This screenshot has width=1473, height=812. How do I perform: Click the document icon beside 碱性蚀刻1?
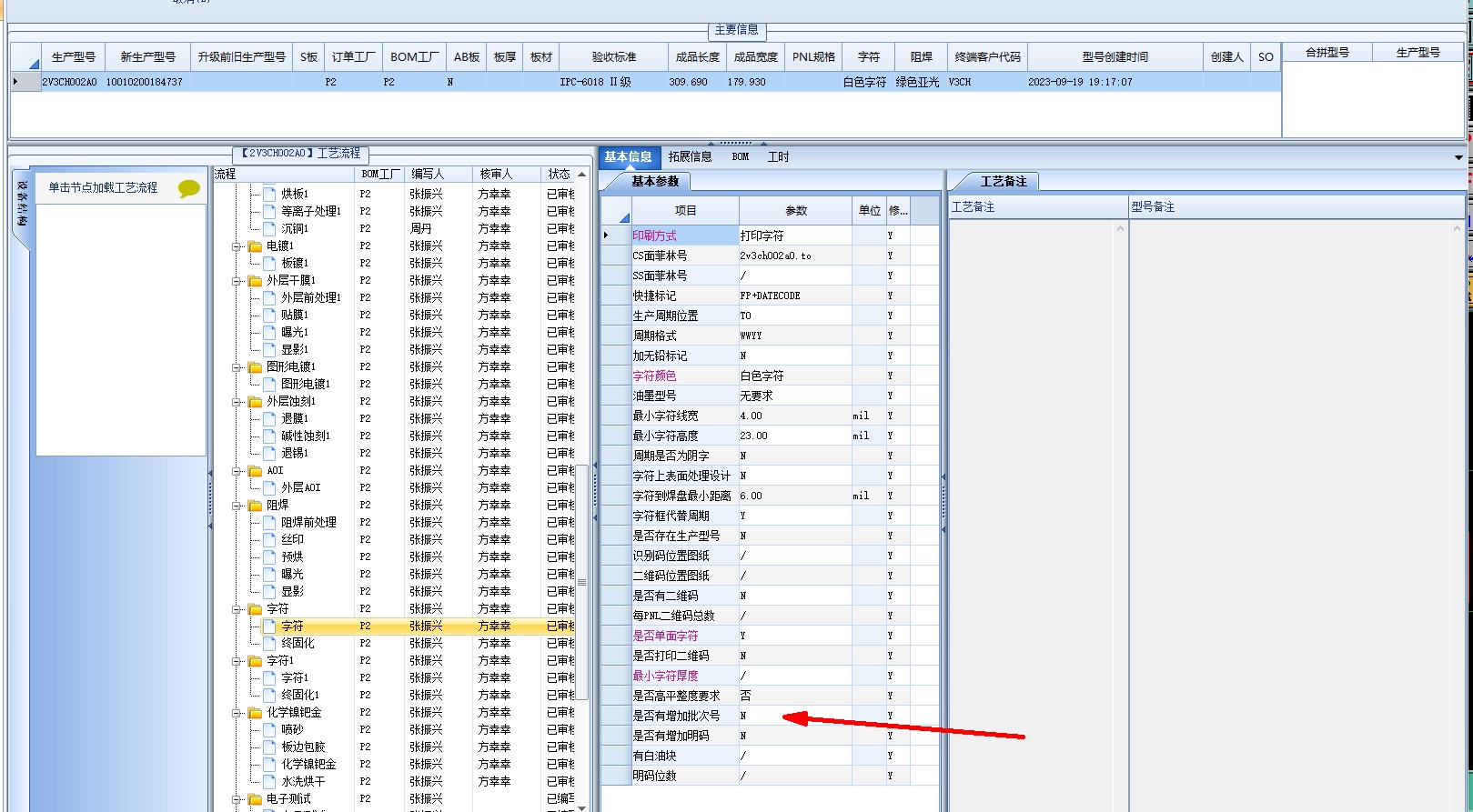269,436
